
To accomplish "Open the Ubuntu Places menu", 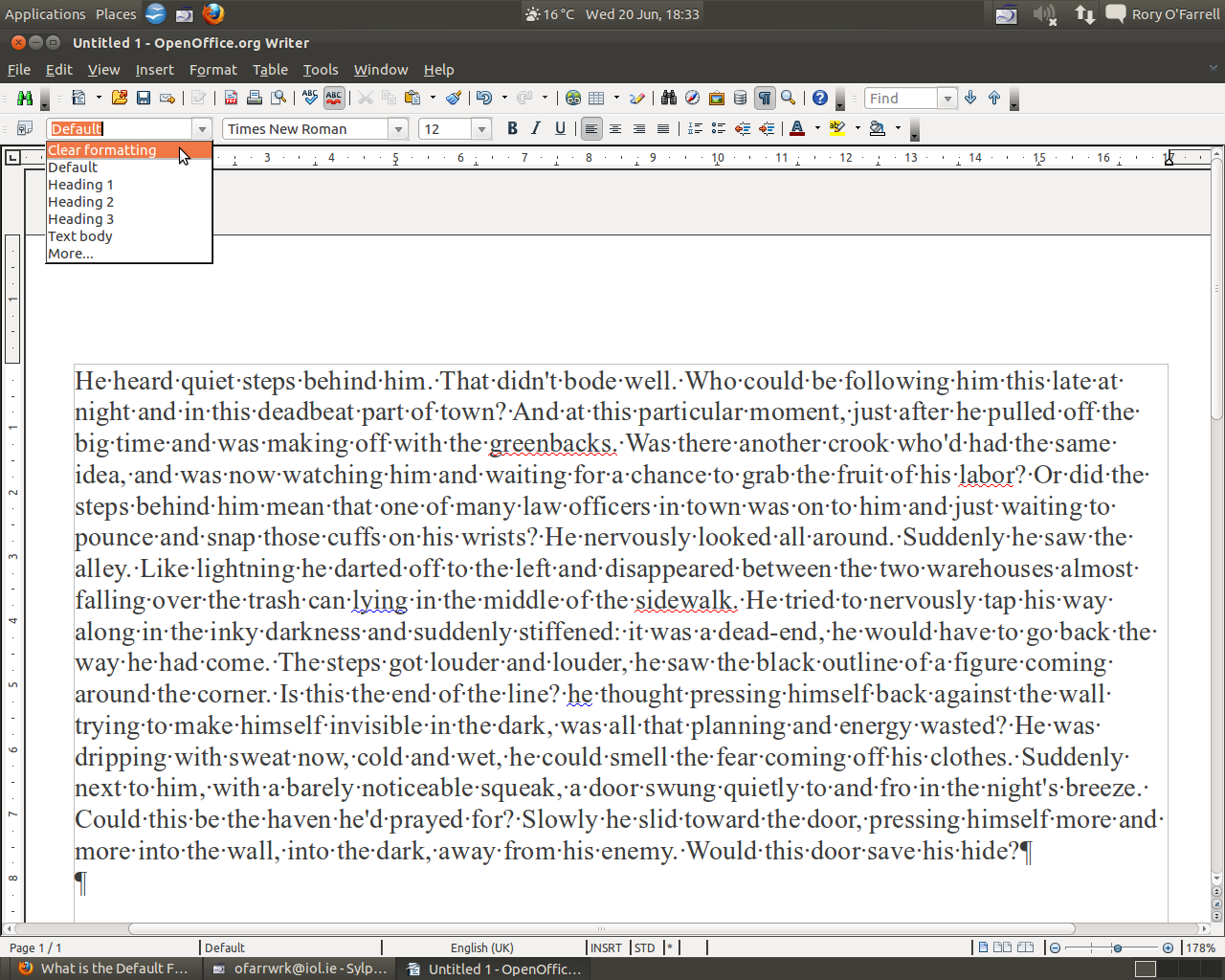I will click(x=116, y=14).
